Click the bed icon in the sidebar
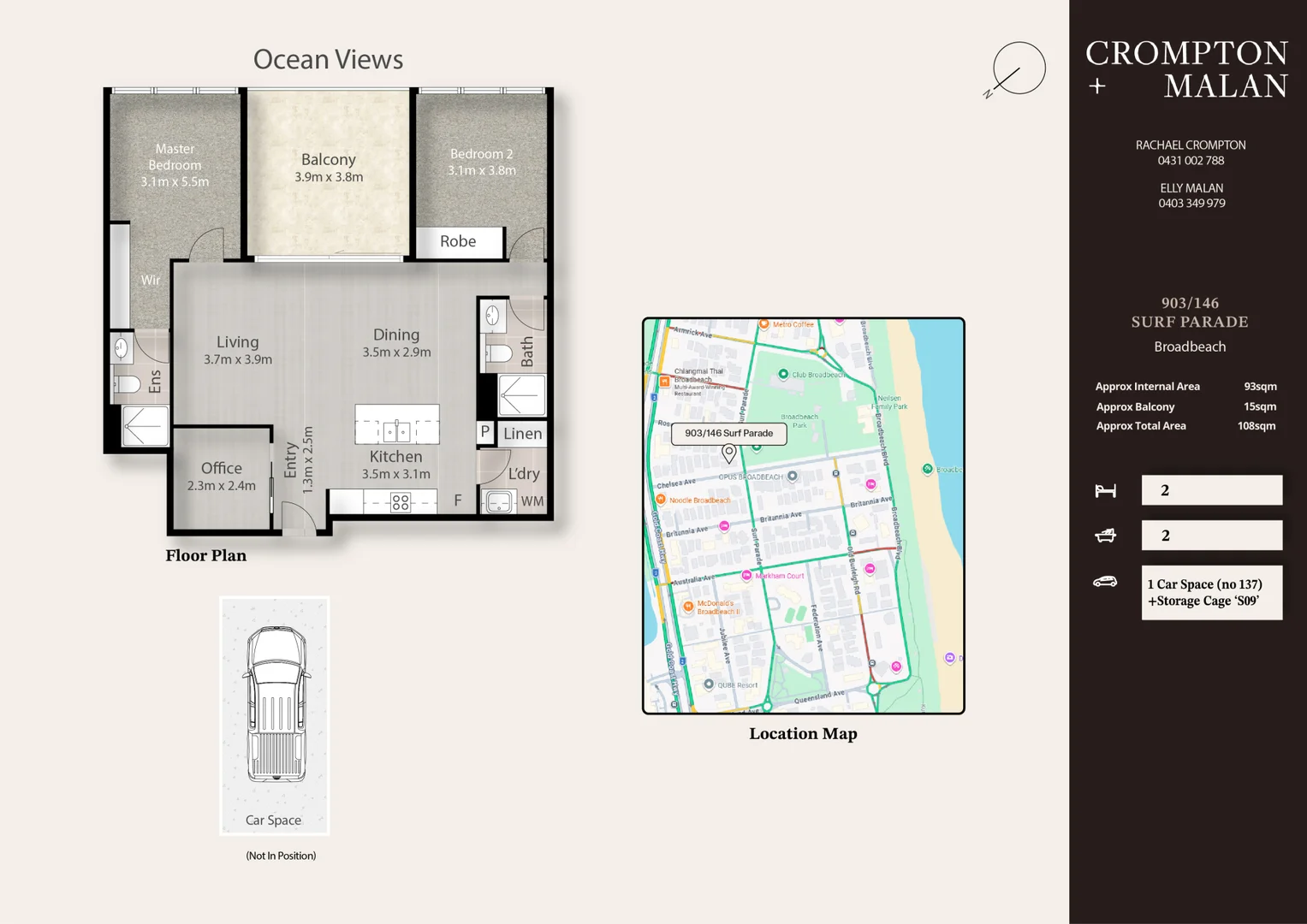Screen dimensions: 1307x924 (x=1105, y=490)
